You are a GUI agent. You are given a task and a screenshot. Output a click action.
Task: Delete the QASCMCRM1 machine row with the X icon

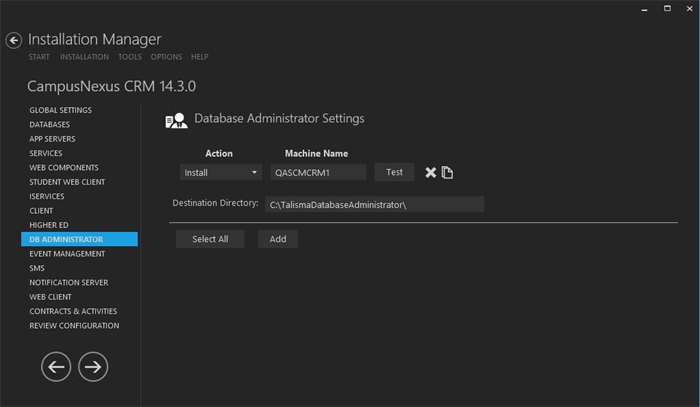pos(430,172)
